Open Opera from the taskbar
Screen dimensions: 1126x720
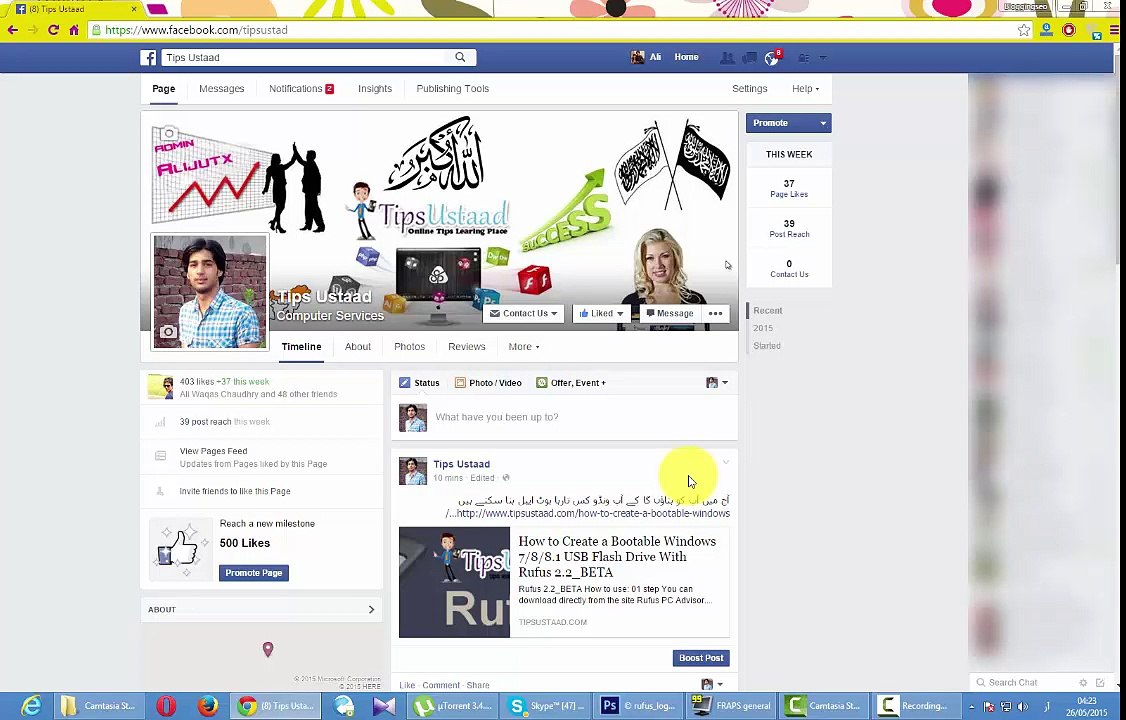tap(166, 706)
